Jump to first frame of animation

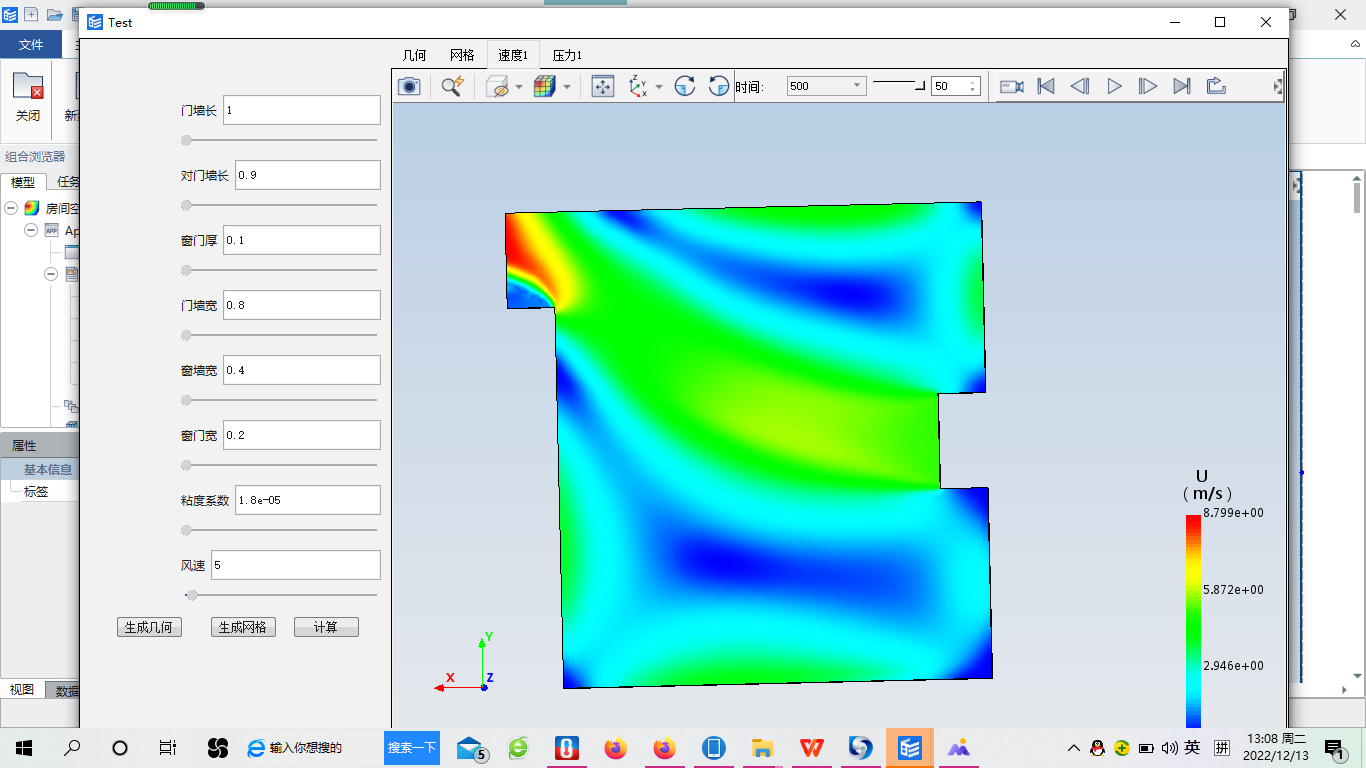tap(1046, 86)
